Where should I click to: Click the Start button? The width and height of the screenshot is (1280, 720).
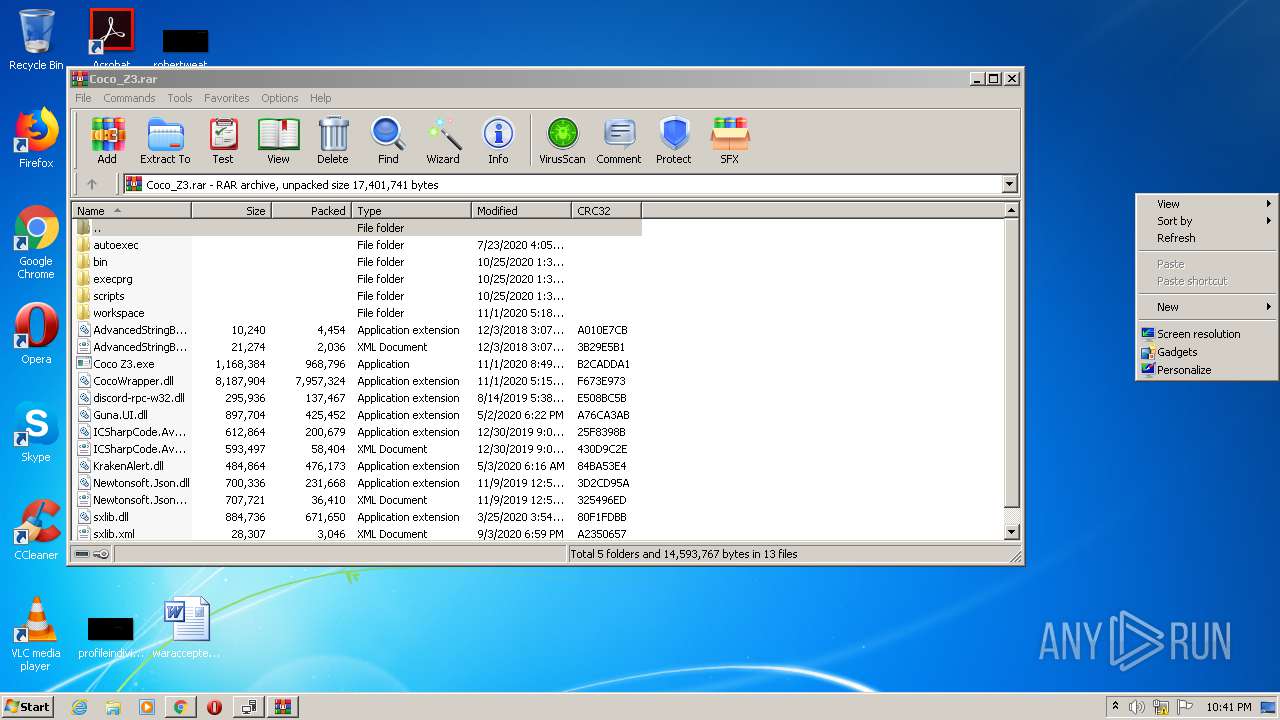point(27,706)
